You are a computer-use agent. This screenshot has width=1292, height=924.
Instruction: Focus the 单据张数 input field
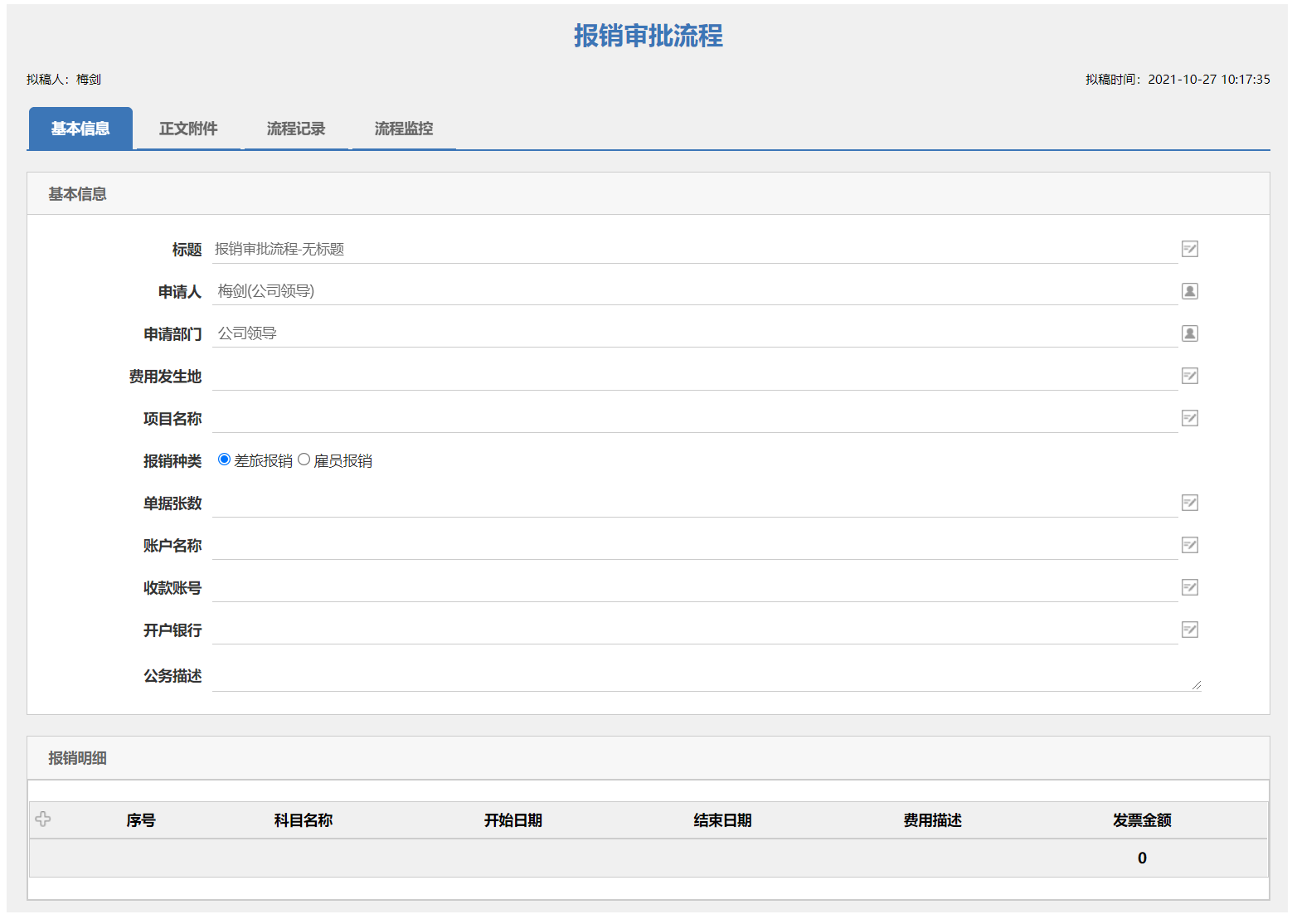[x=695, y=503]
